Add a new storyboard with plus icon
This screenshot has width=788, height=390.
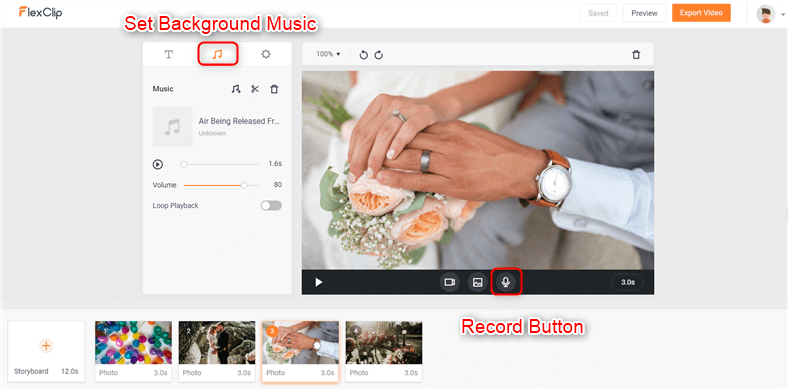46,346
